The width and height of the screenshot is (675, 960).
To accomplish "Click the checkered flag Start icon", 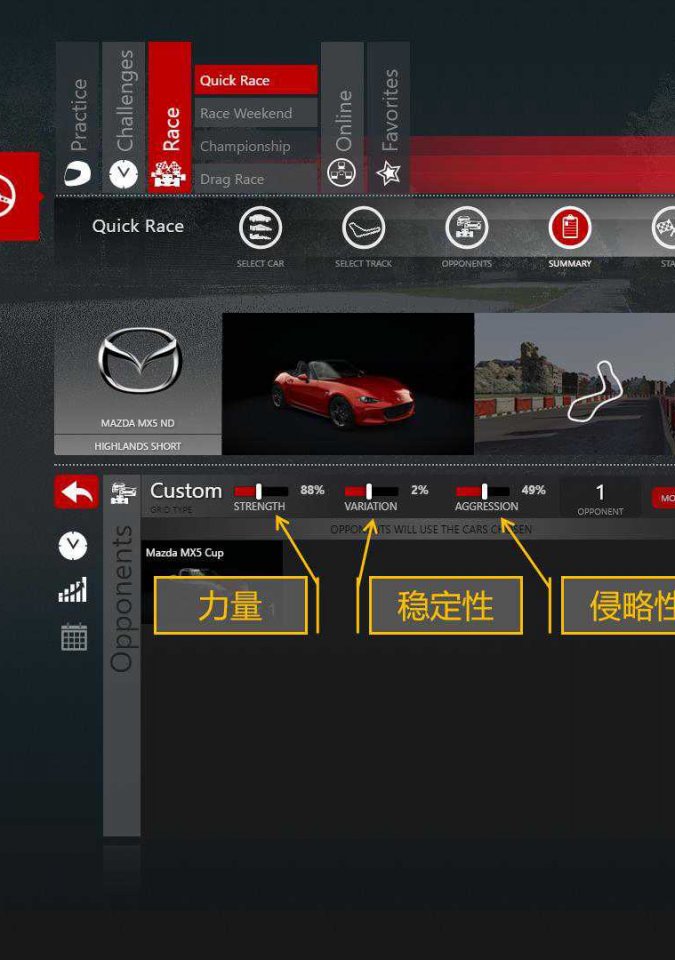I will pyautogui.click(x=665, y=228).
